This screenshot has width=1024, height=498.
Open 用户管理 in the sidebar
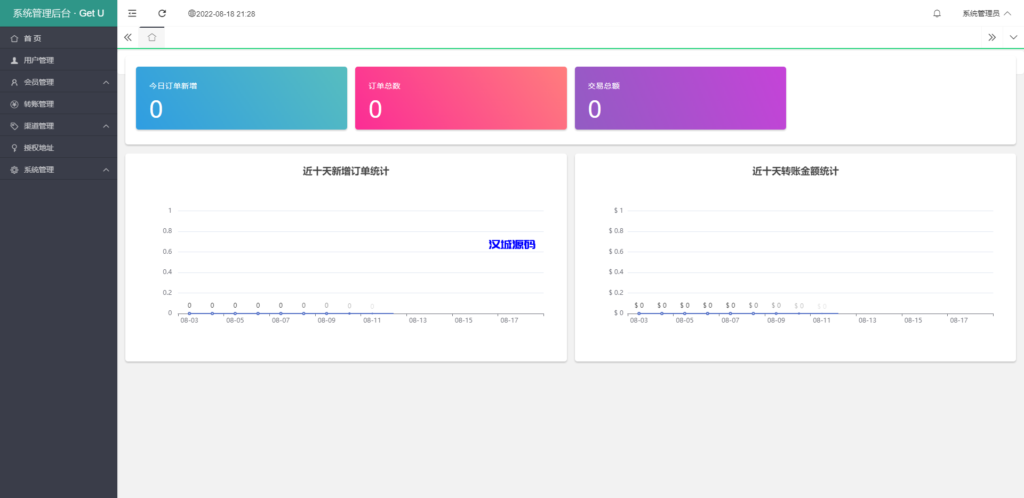coord(38,60)
